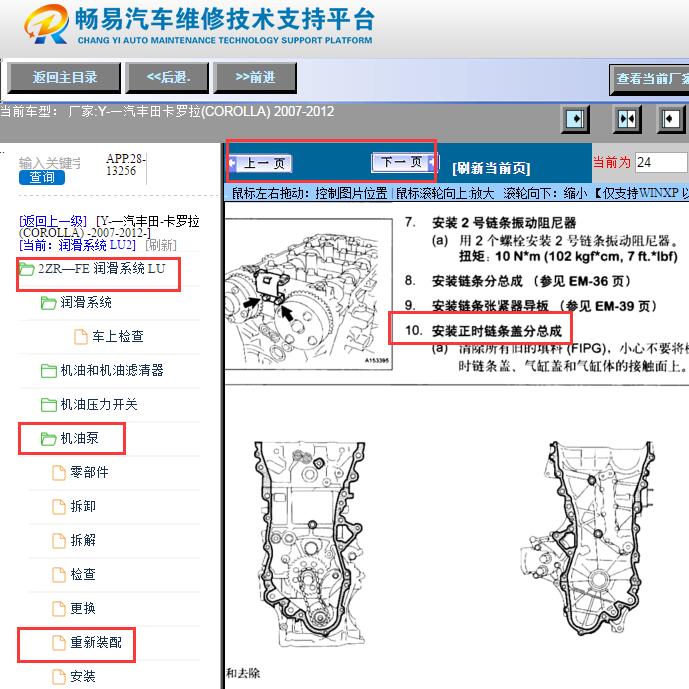Viewport: 689px width, 689px height.
Task: Go to next page with 下一页
Action: click(404, 162)
